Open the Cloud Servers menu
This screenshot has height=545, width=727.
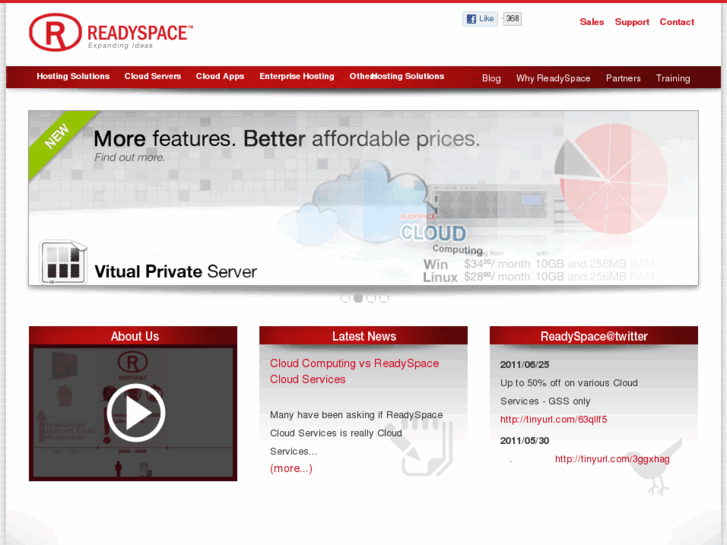[153, 76]
